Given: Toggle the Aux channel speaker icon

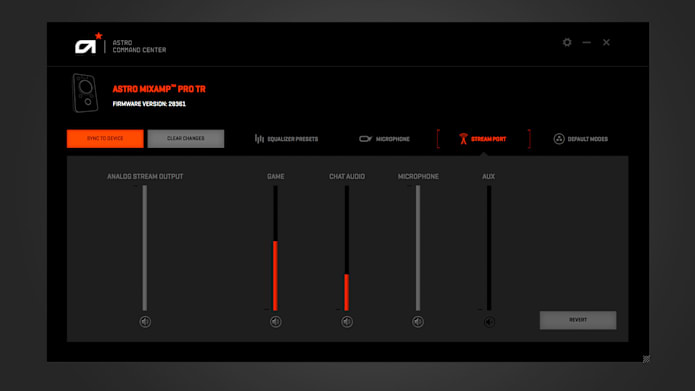Looking at the screenshot, I should tap(489, 322).
